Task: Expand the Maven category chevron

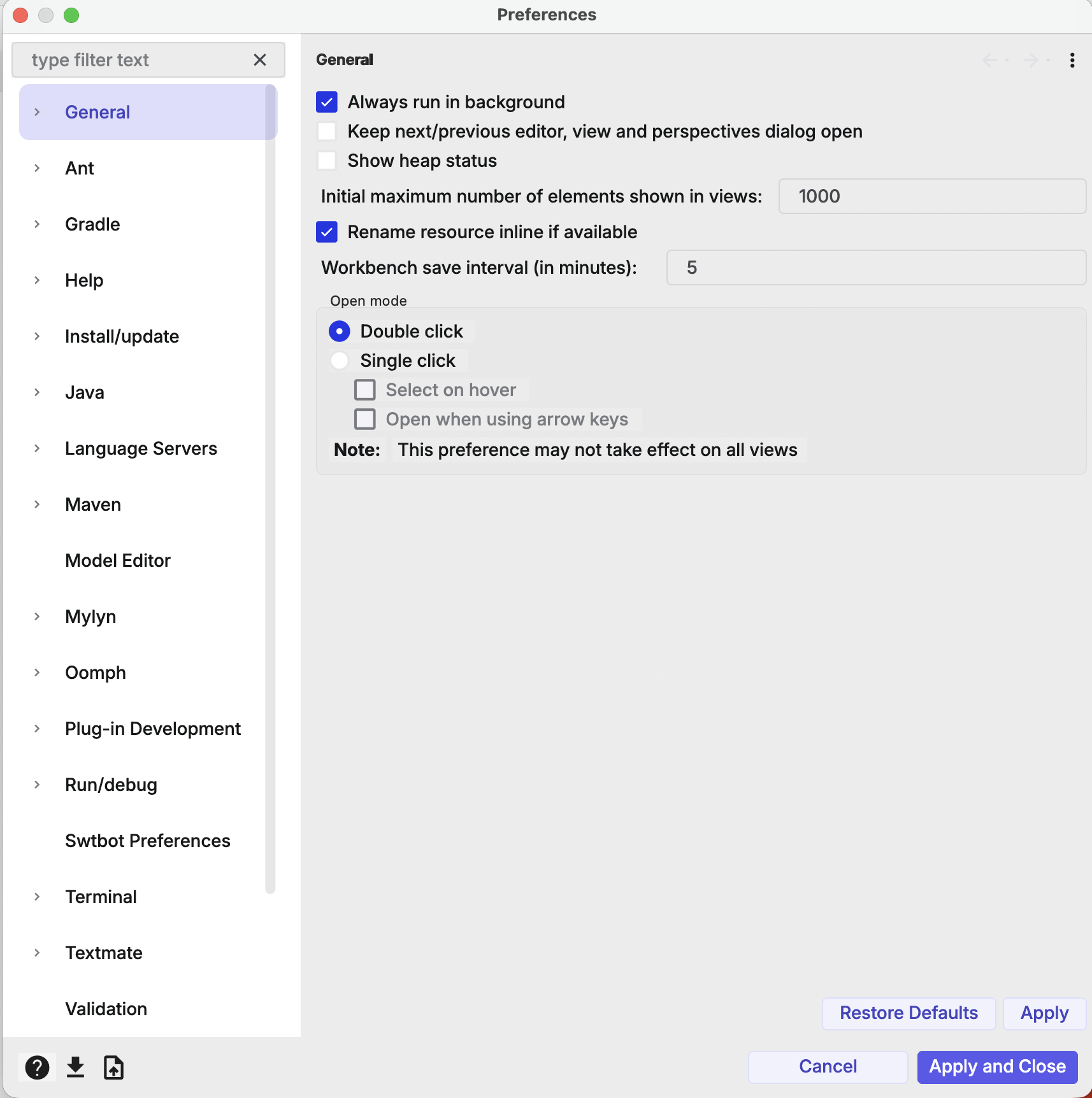Action: coord(37,504)
